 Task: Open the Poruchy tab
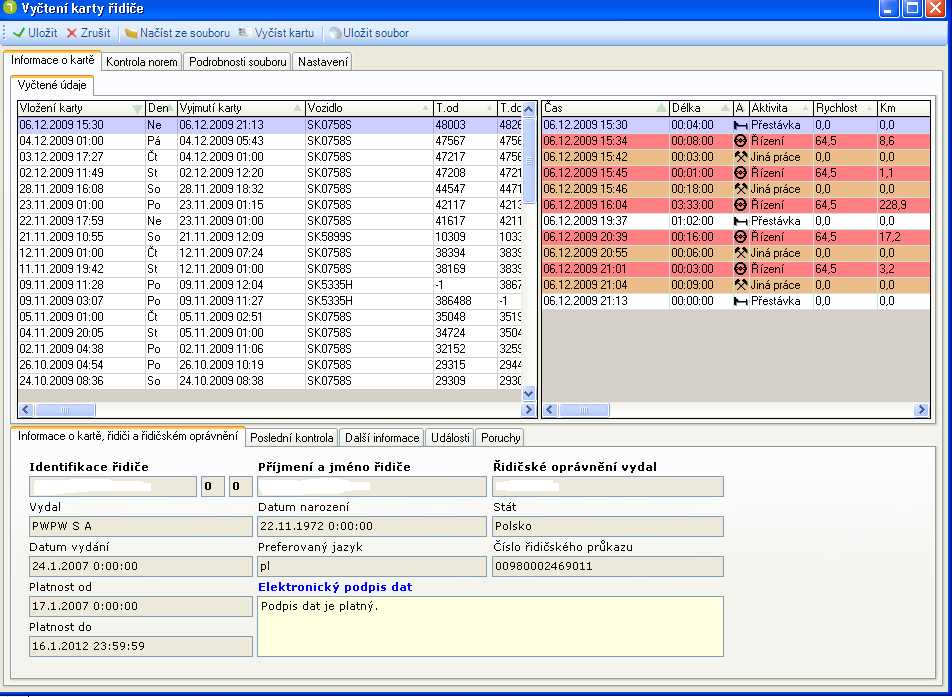coord(500,438)
